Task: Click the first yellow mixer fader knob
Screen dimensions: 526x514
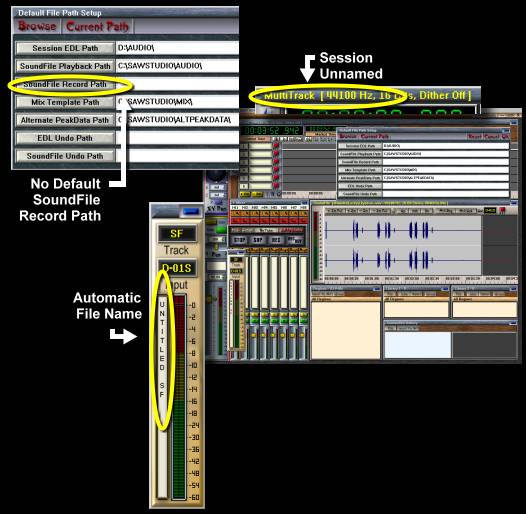Action: [x=253, y=335]
